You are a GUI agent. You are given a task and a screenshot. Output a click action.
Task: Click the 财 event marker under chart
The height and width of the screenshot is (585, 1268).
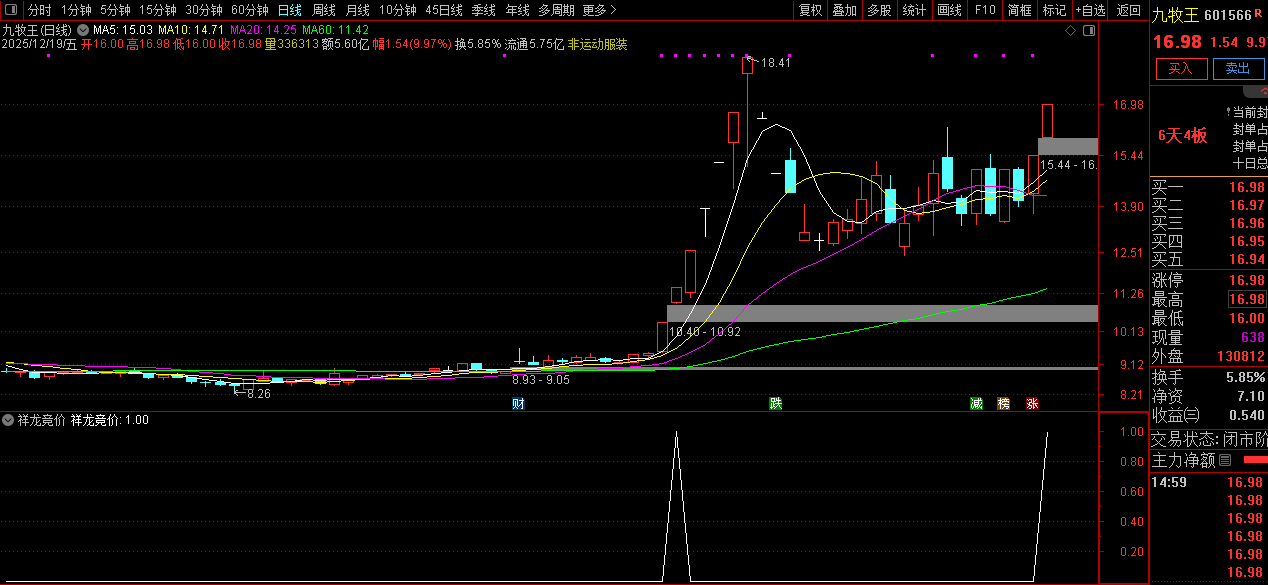tap(518, 404)
